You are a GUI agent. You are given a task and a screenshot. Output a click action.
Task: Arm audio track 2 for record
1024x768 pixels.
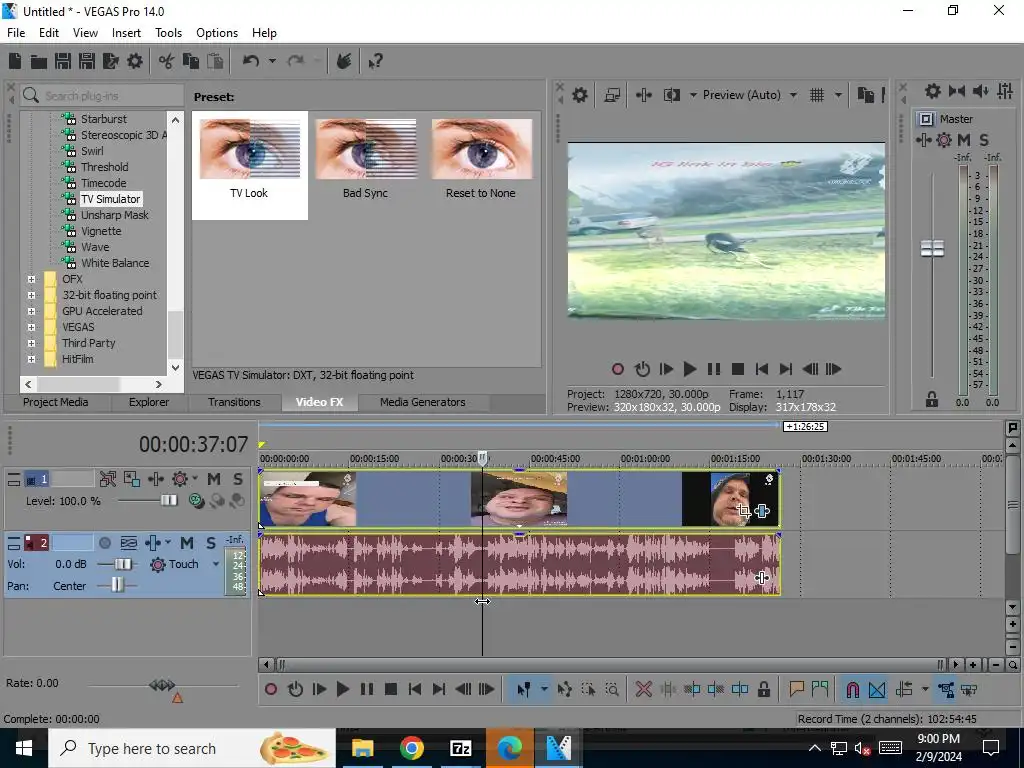104,543
